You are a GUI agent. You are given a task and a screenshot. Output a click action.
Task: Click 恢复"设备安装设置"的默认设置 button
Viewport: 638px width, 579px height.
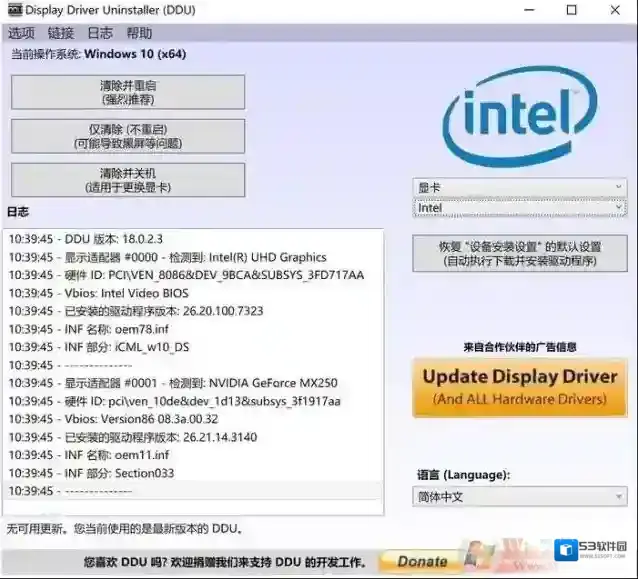pos(519,253)
